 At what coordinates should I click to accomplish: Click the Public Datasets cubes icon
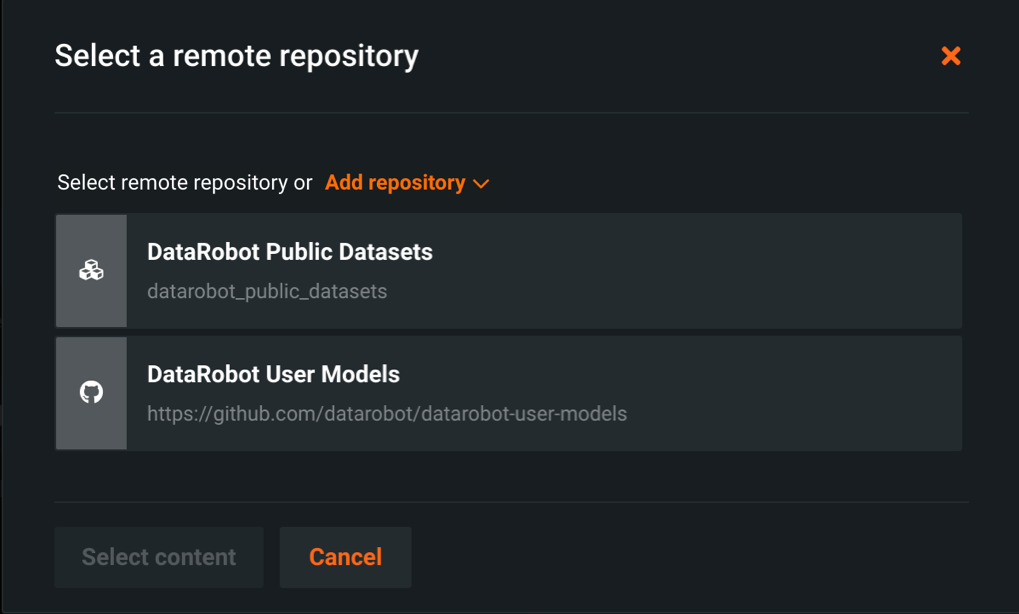point(91,270)
